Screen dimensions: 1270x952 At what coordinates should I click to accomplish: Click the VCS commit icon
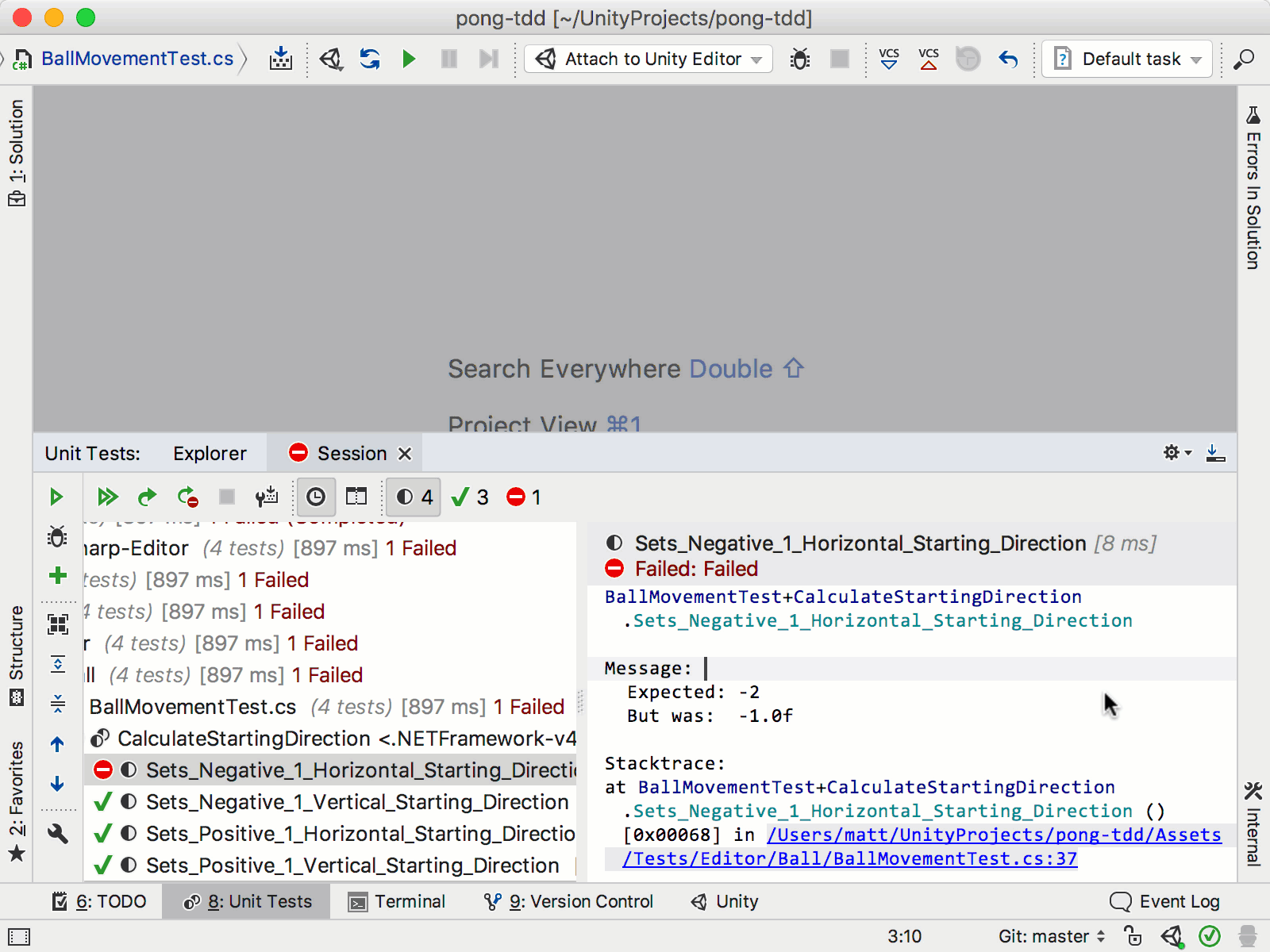point(928,59)
